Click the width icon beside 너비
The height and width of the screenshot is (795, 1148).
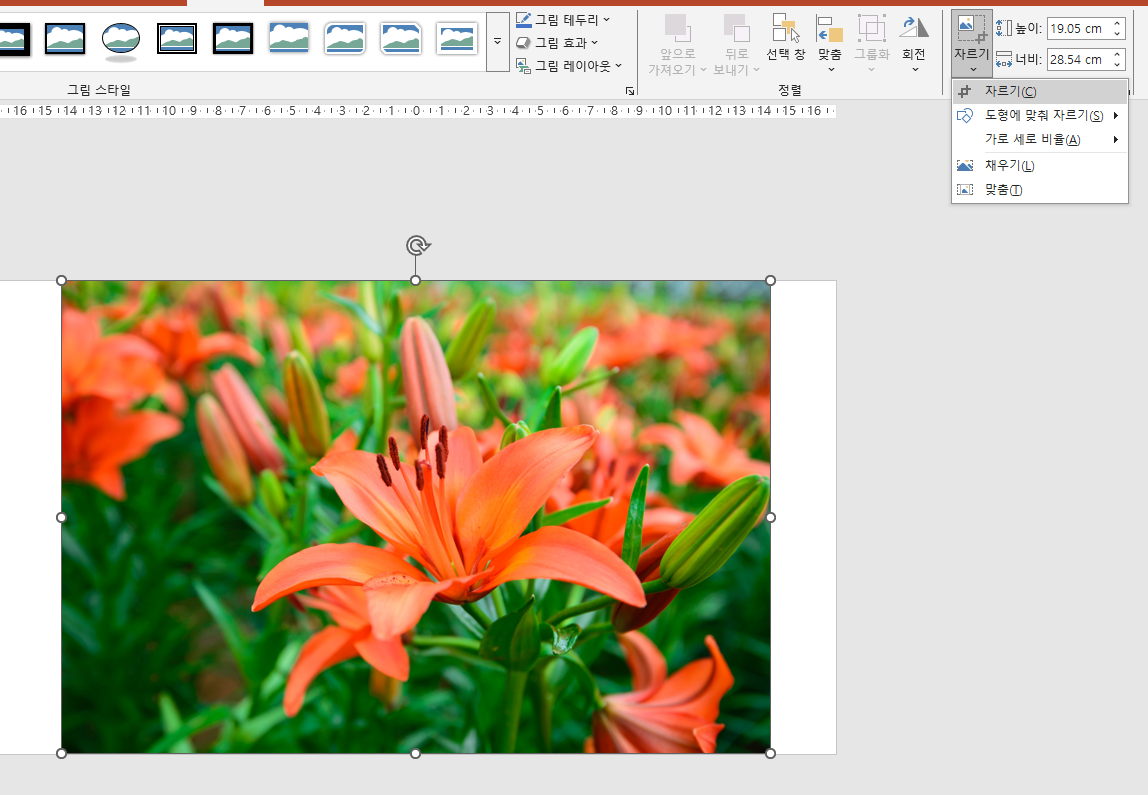[x=1004, y=59]
